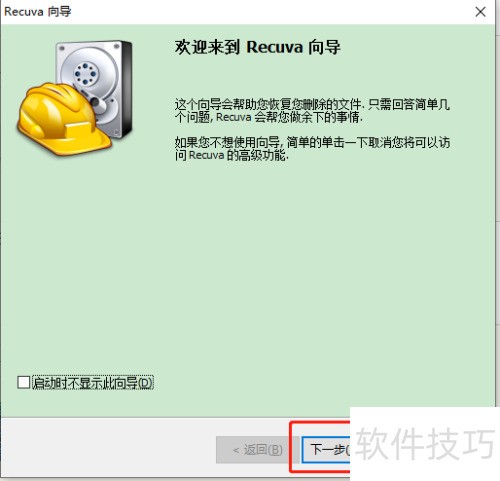
Task: Close the Recuva wizard window
Action: 480,12
